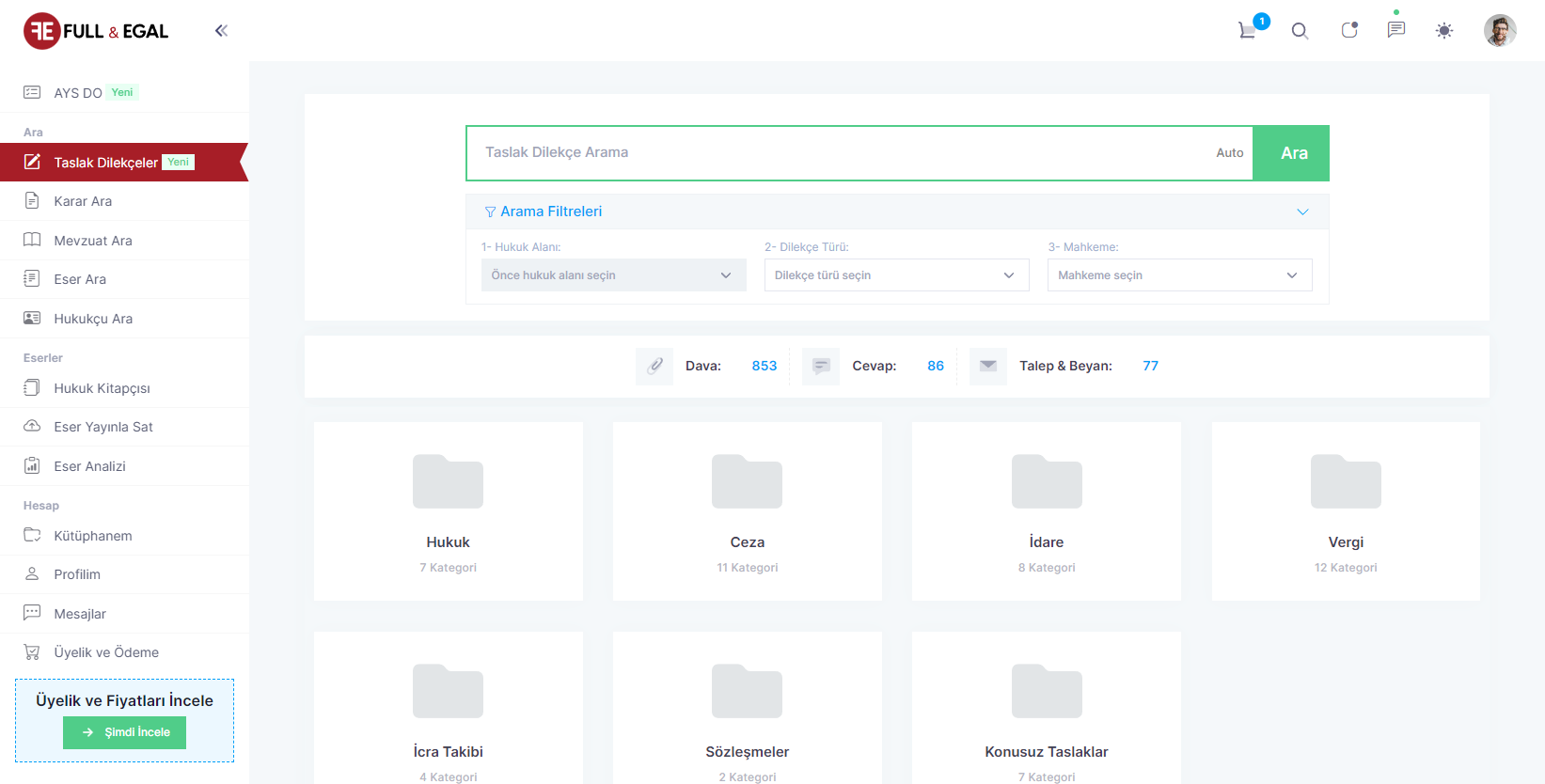Toggle light/dark theme sun icon
Viewport: 1545px width, 784px height.
[x=1444, y=31]
